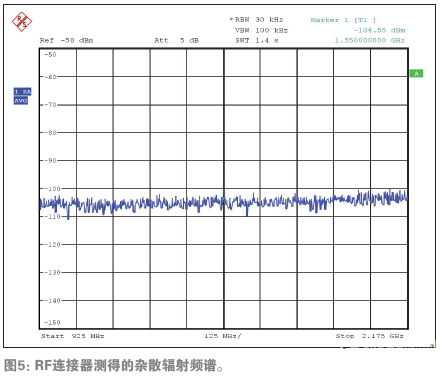440x378 pixels.
Task: Click the green A trace indicator
Action: click(x=416, y=74)
